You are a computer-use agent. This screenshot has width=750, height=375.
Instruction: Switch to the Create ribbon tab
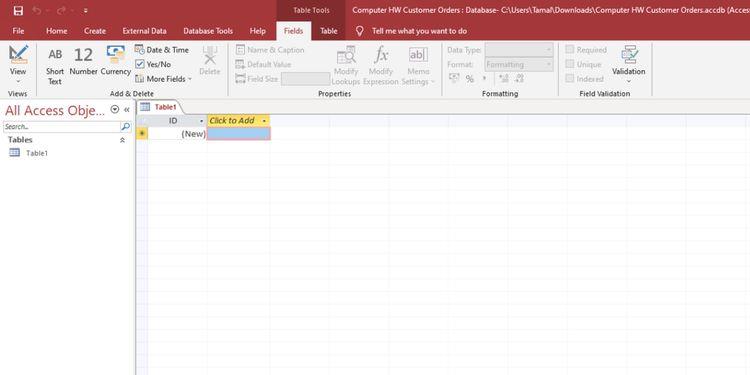(x=95, y=31)
